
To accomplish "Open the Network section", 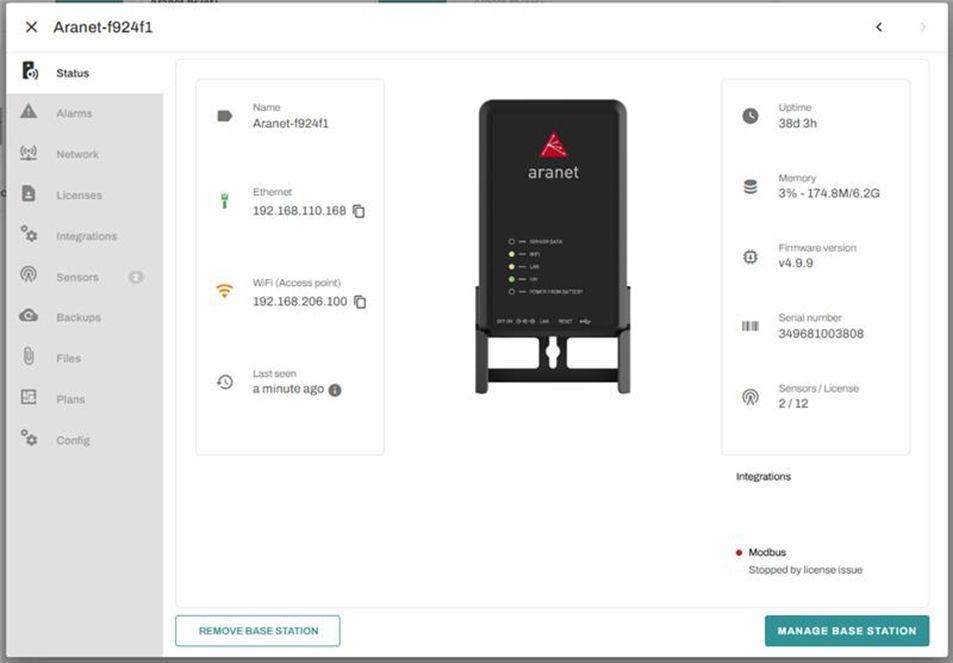I will [x=77, y=154].
